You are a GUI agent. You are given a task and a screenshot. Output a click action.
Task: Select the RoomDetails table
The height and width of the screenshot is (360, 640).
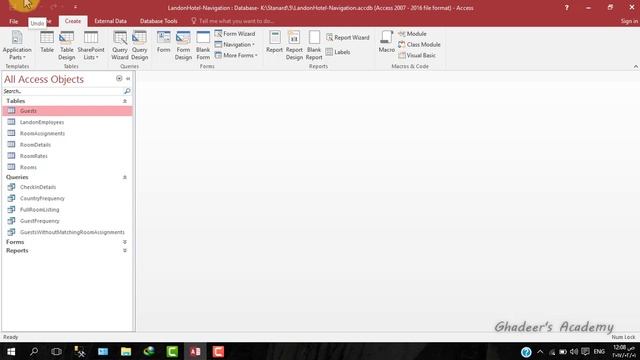click(67, 144)
